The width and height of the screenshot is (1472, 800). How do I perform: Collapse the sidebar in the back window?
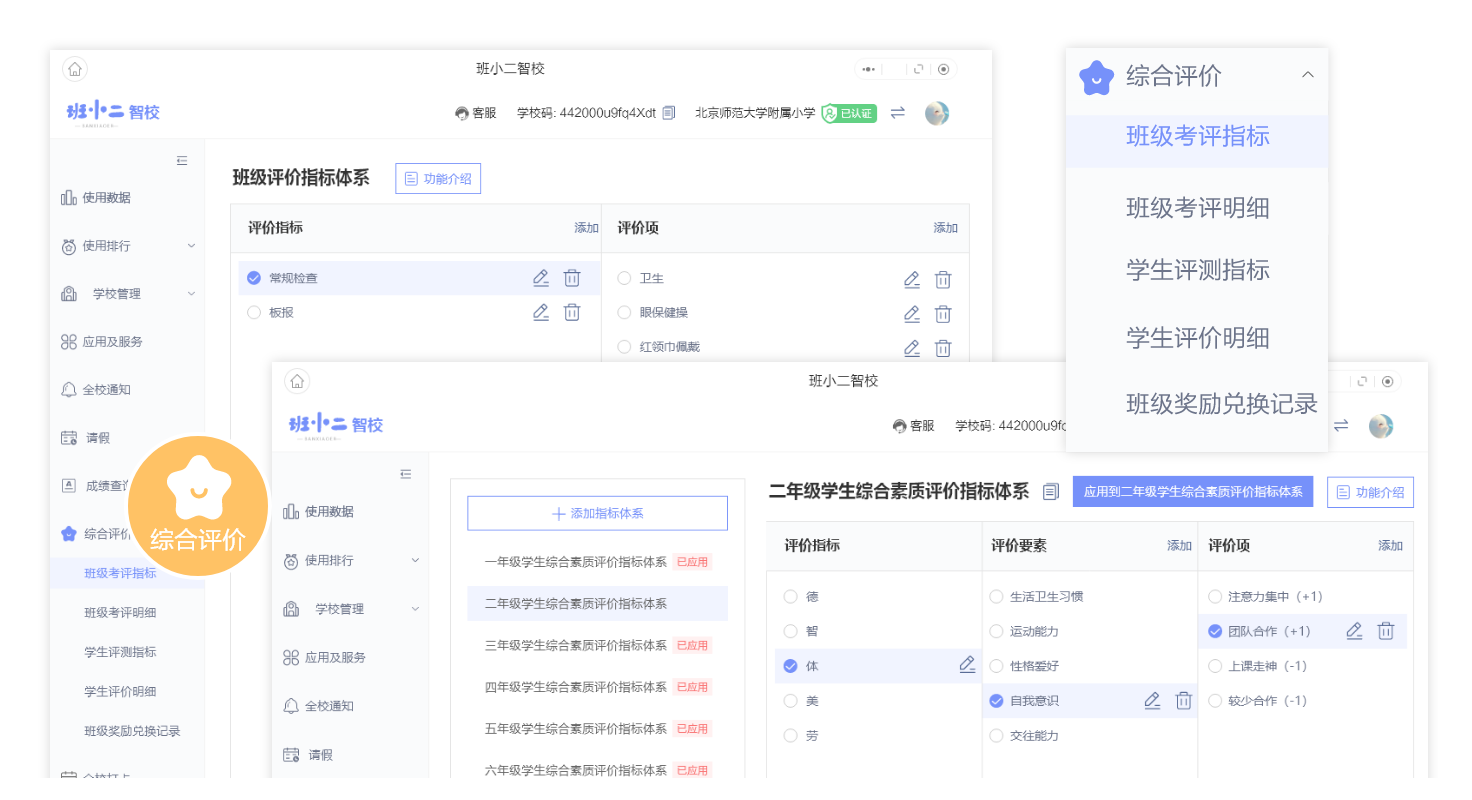click(182, 160)
